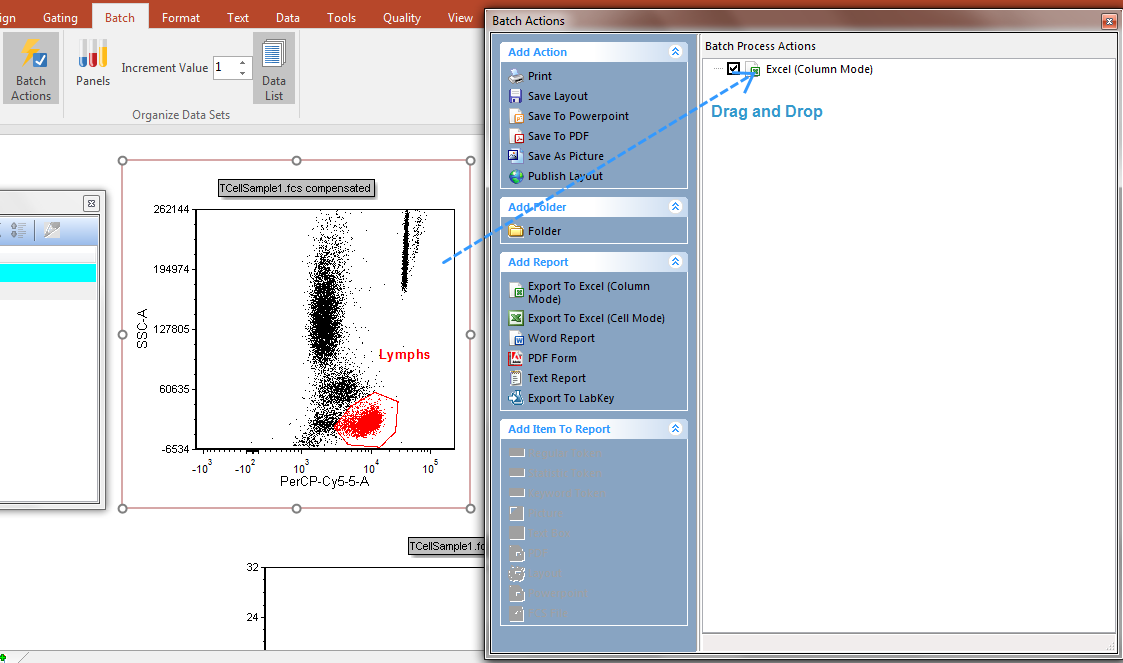Open the Panels tool in ribbon
The height and width of the screenshot is (663, 1123).
(93, 62)
